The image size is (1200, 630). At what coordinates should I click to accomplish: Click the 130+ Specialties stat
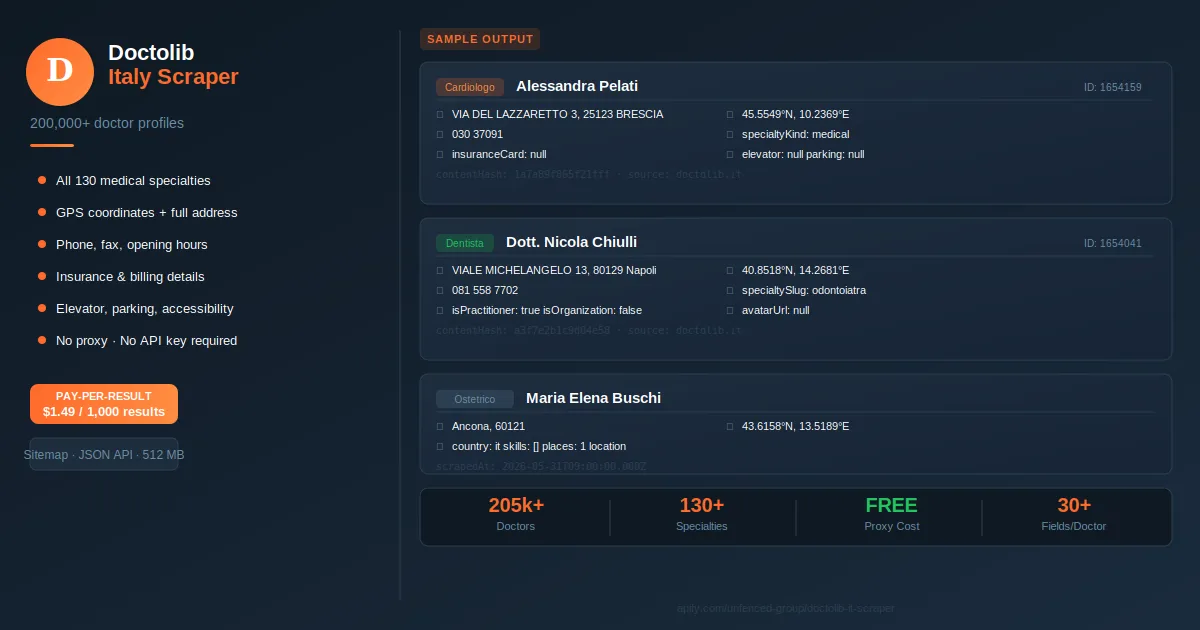click(x=702, y=516)
